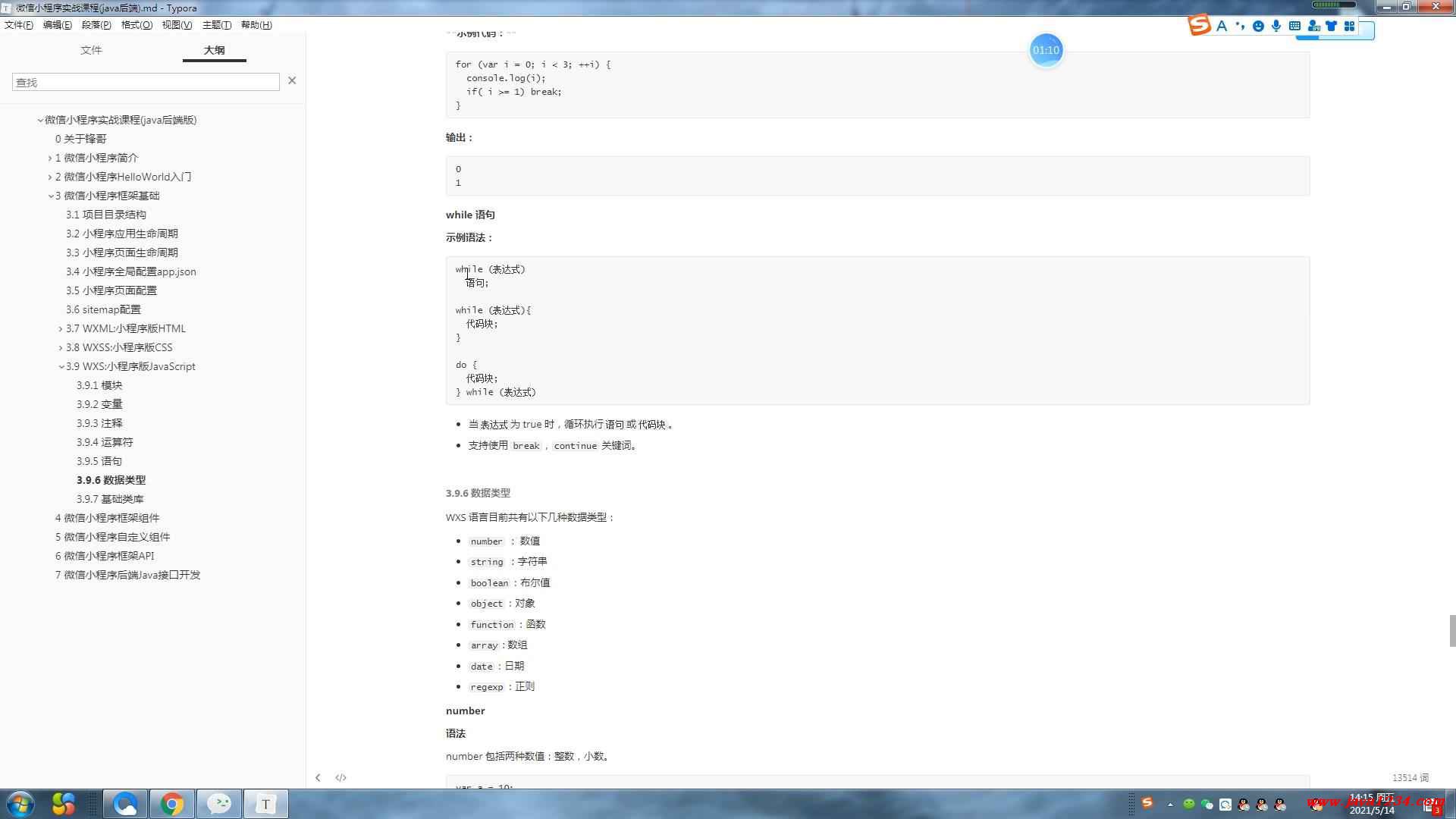The height and width of the screenshot is (819, 1456).
Task: Toggle Sogou Chinese/English mode with the A icon
Action: coord(1222,26)
